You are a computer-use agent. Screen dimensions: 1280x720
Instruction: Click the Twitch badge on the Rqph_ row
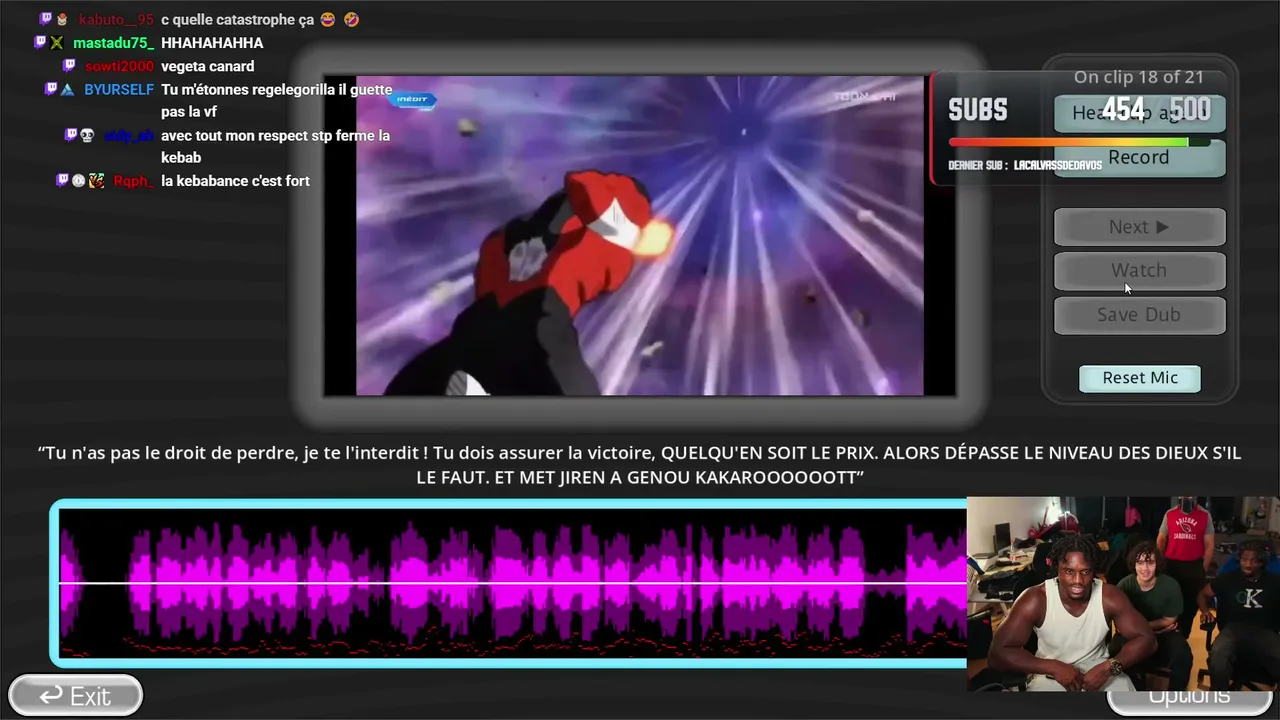click(x=62, y=181)
